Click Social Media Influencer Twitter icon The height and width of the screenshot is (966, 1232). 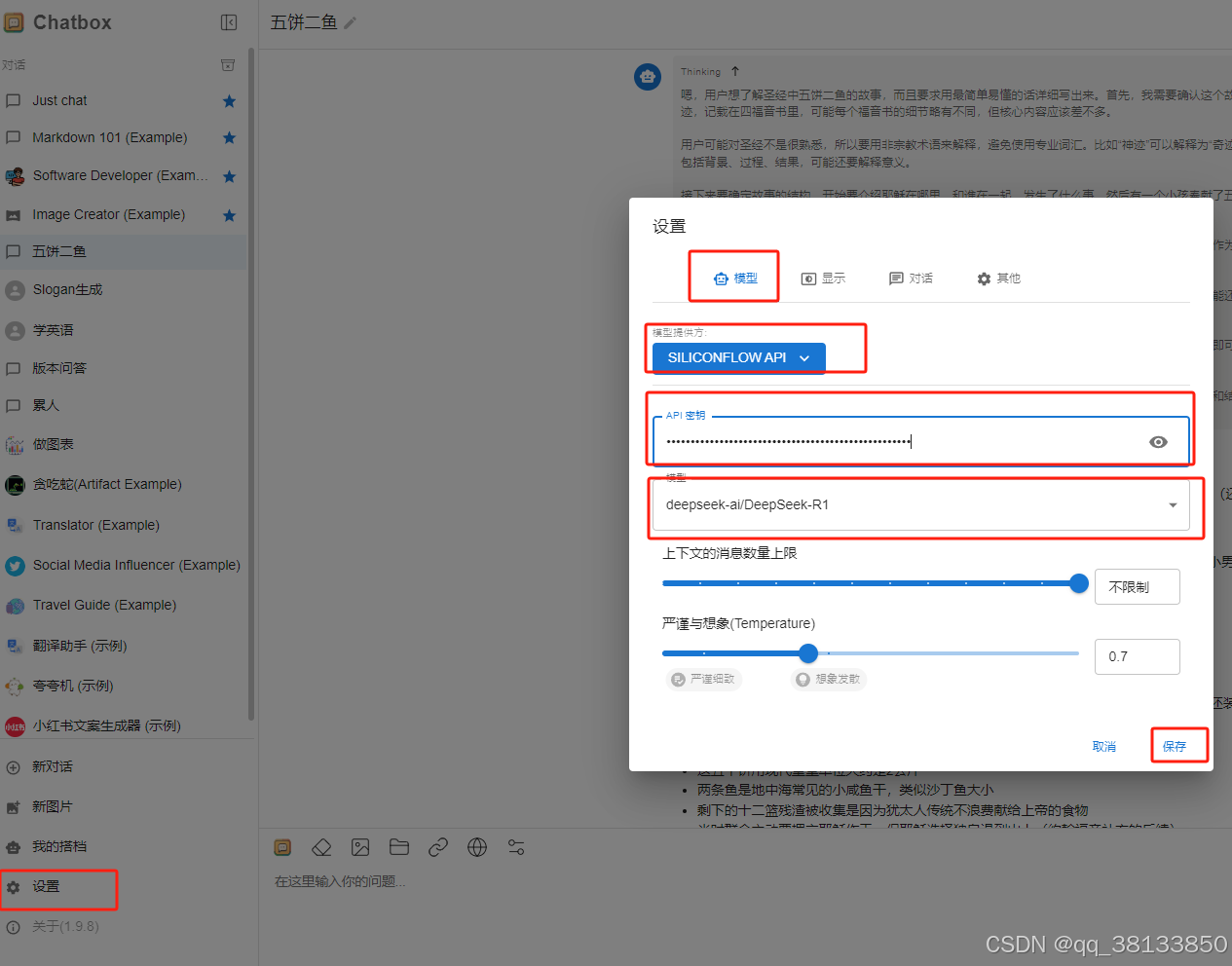pyautogui.click(x=15, y=566)
